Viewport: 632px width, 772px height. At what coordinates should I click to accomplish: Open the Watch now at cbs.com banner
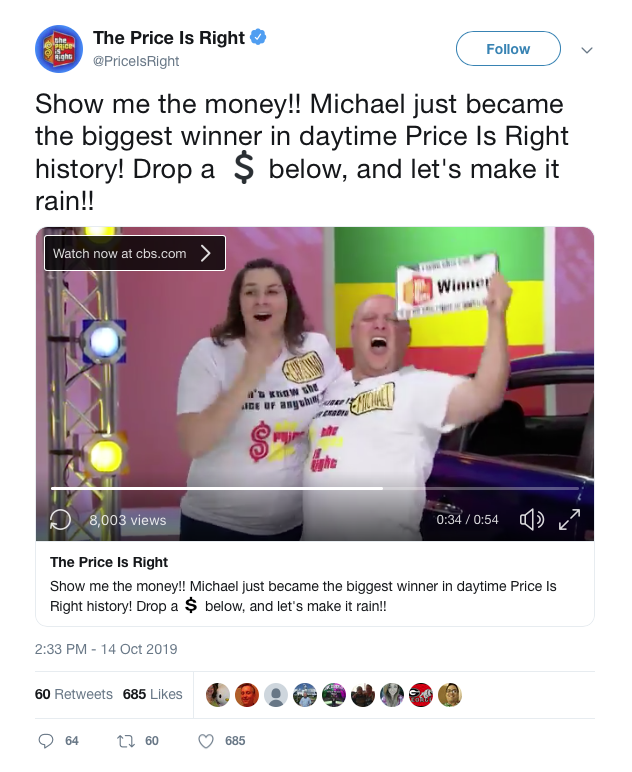[x=135, y=253]
